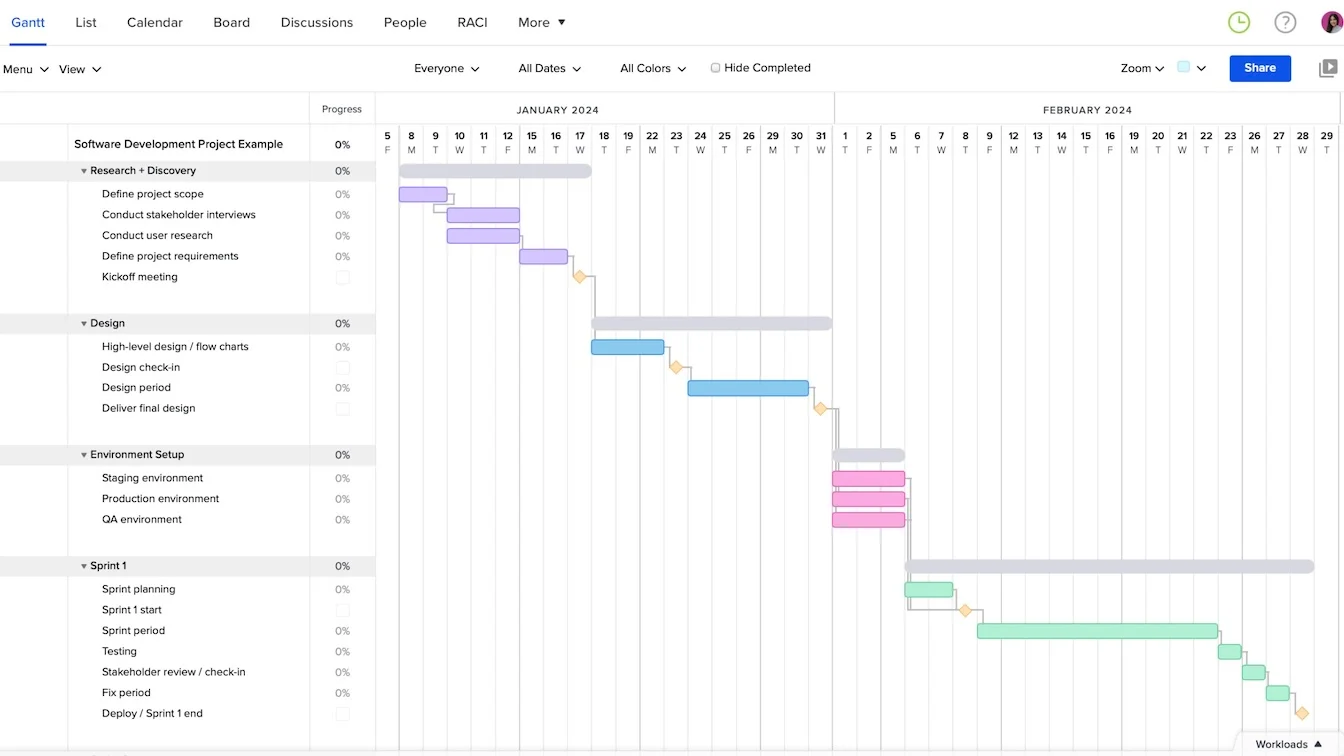This screenshot has width=1344, height=756.
Task: Check the Deploy / Sprint 1 end checkbox
Action: [343, 714]
